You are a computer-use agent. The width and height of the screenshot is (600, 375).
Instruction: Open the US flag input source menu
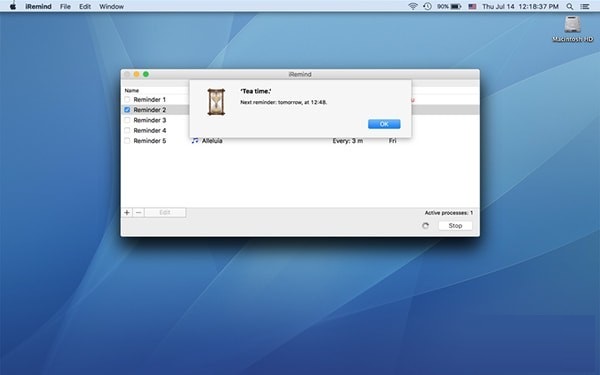472,7
